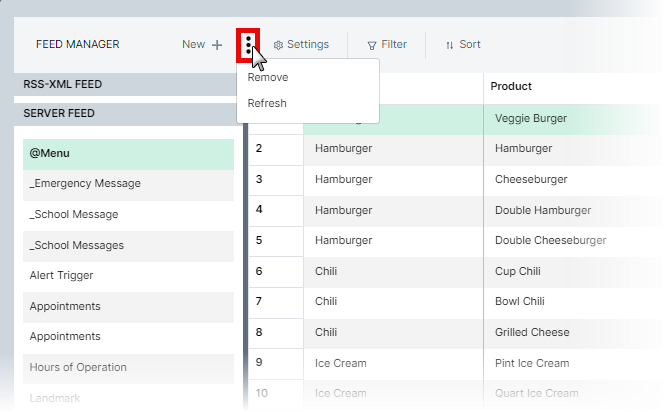Click Chili category cell in row 7
This screenshot has height=412, width=664.
tap(393, 303)
